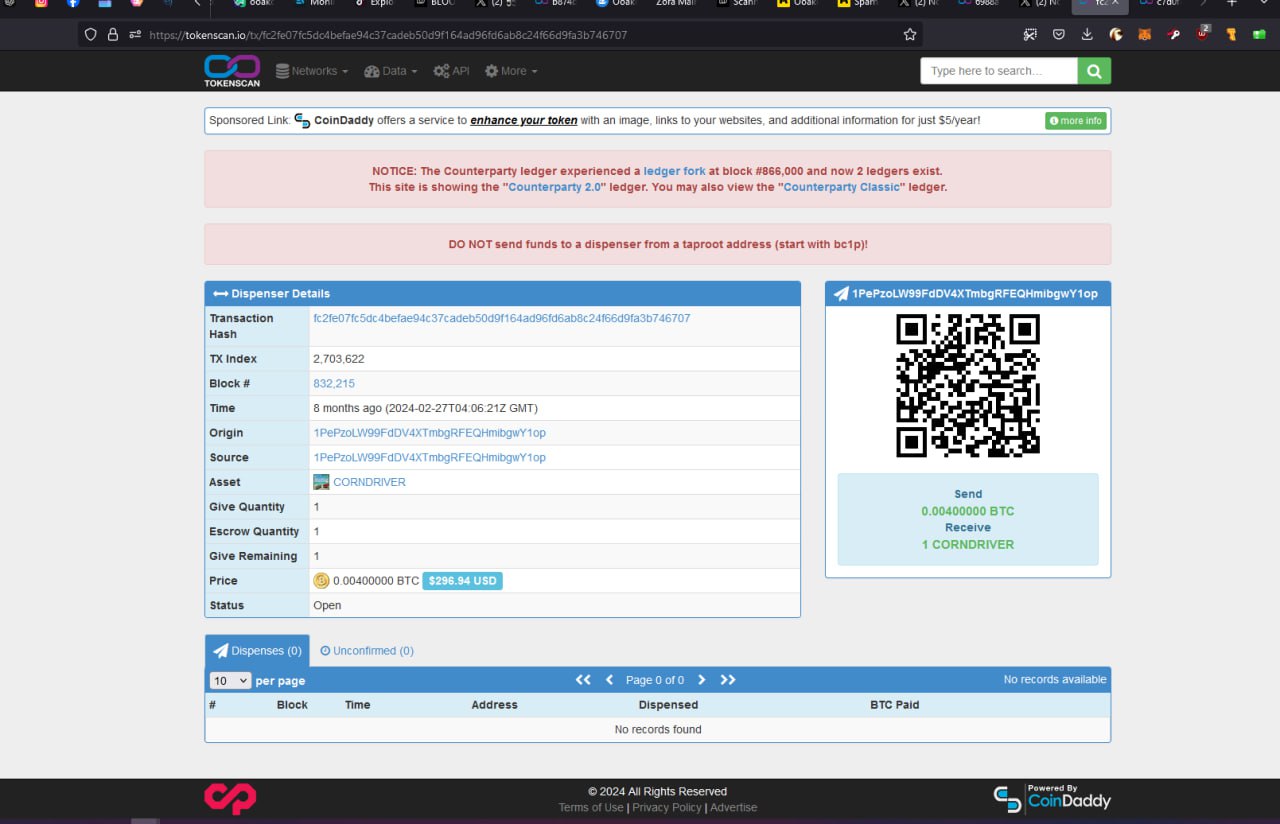Open the Source address link
Image resolution: width=1280 pixels, height=824 pixels.
[430, 458]
